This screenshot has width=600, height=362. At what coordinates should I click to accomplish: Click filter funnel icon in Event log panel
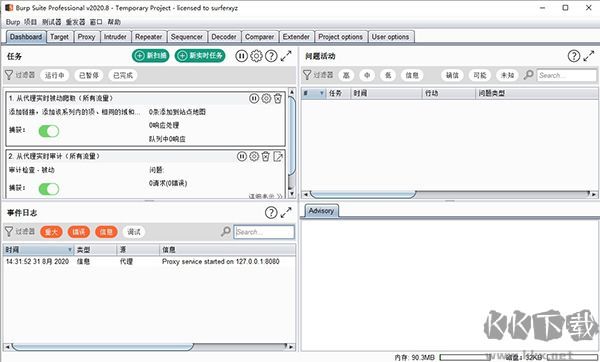point(9,232)
